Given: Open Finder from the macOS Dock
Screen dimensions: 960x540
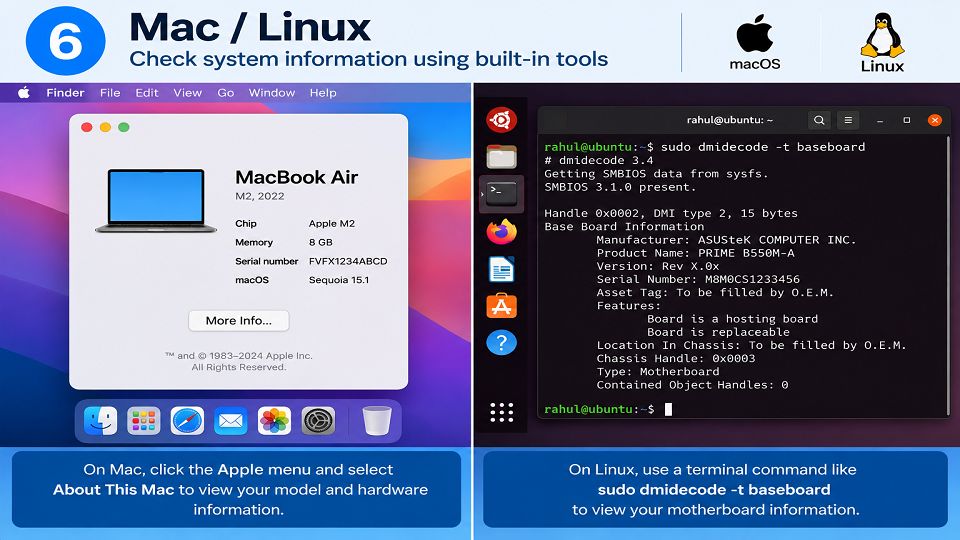Looking at the screenshot, I should point(100,421).
